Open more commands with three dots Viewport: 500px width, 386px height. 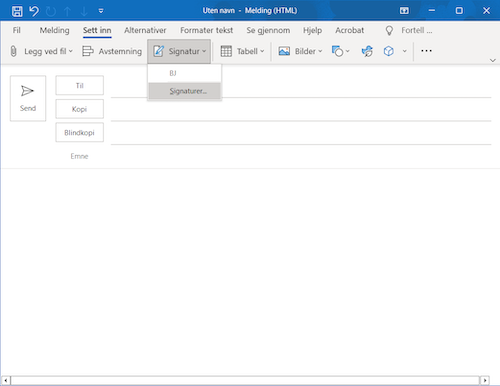click(426, 51)
